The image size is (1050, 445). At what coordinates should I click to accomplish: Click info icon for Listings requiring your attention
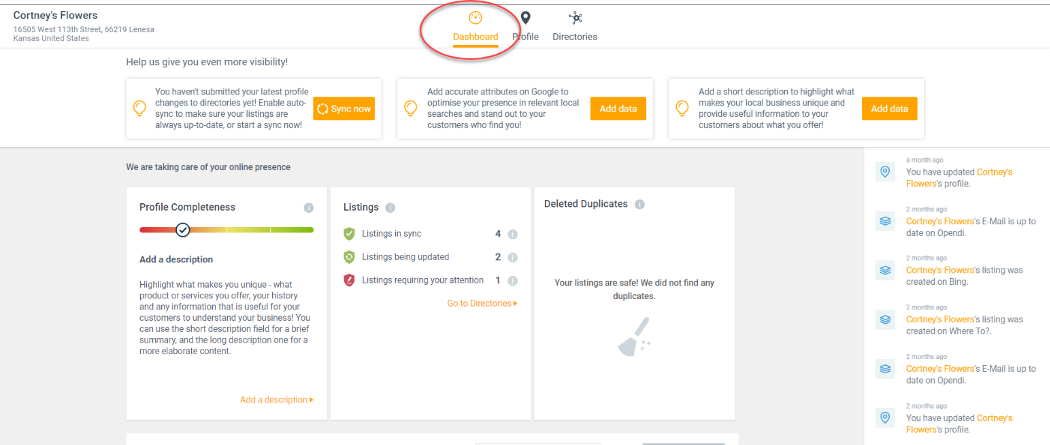(512, 281)
